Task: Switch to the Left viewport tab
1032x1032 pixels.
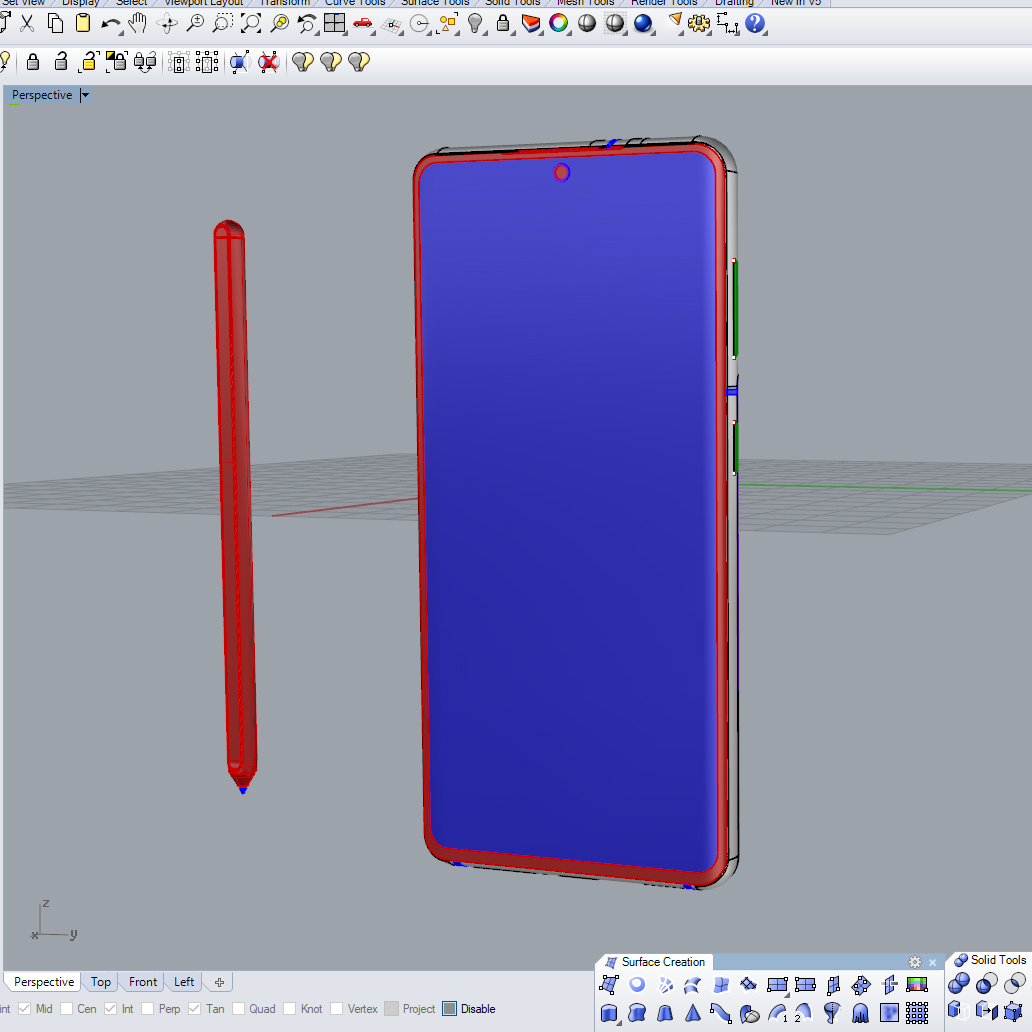Action: [x=184, y=982]
